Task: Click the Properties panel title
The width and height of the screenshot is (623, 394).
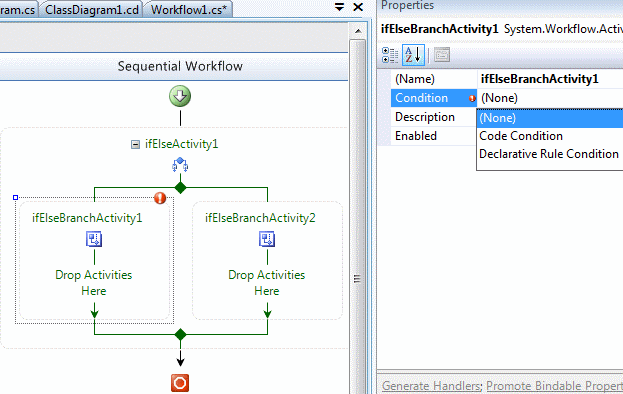Action: point(408,5)
